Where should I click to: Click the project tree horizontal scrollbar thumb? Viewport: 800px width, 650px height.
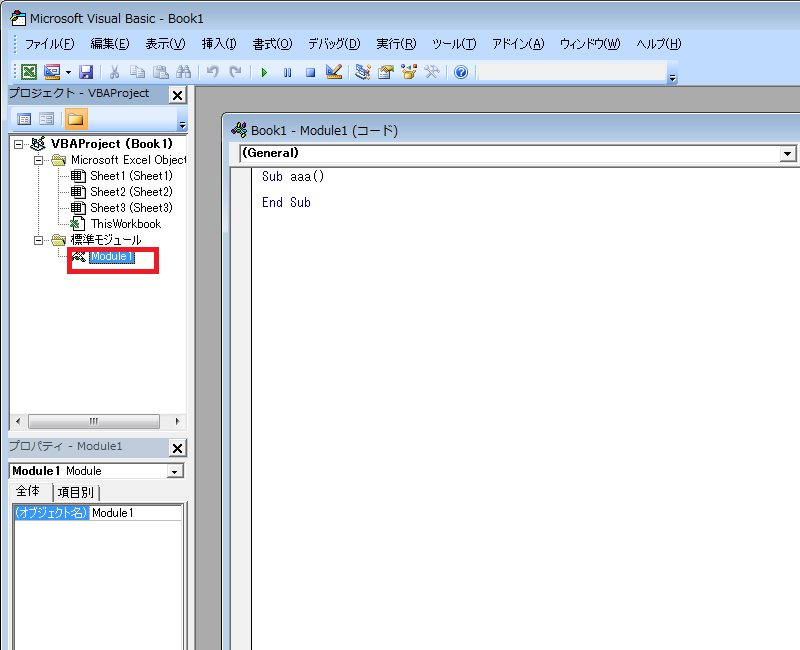click(94, 421)
